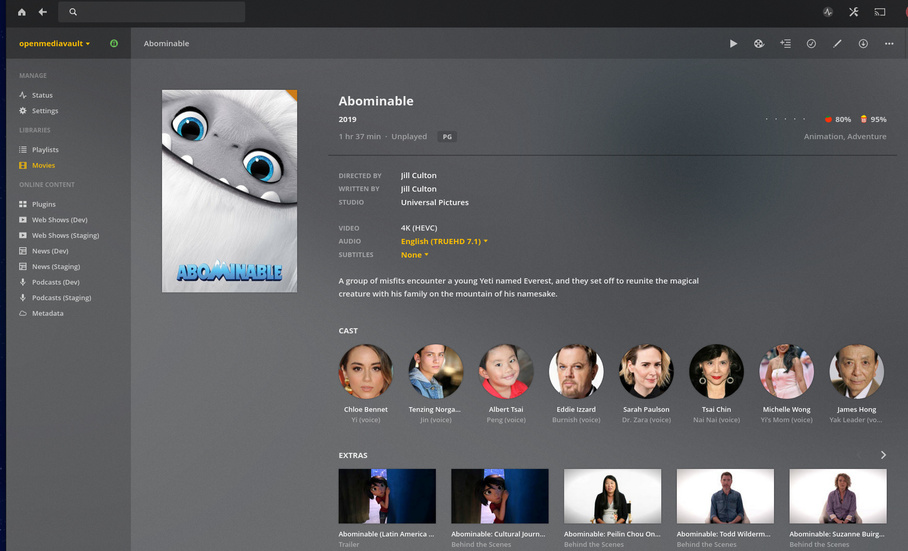Click the 2019 release year link

(x=347, y=119)
